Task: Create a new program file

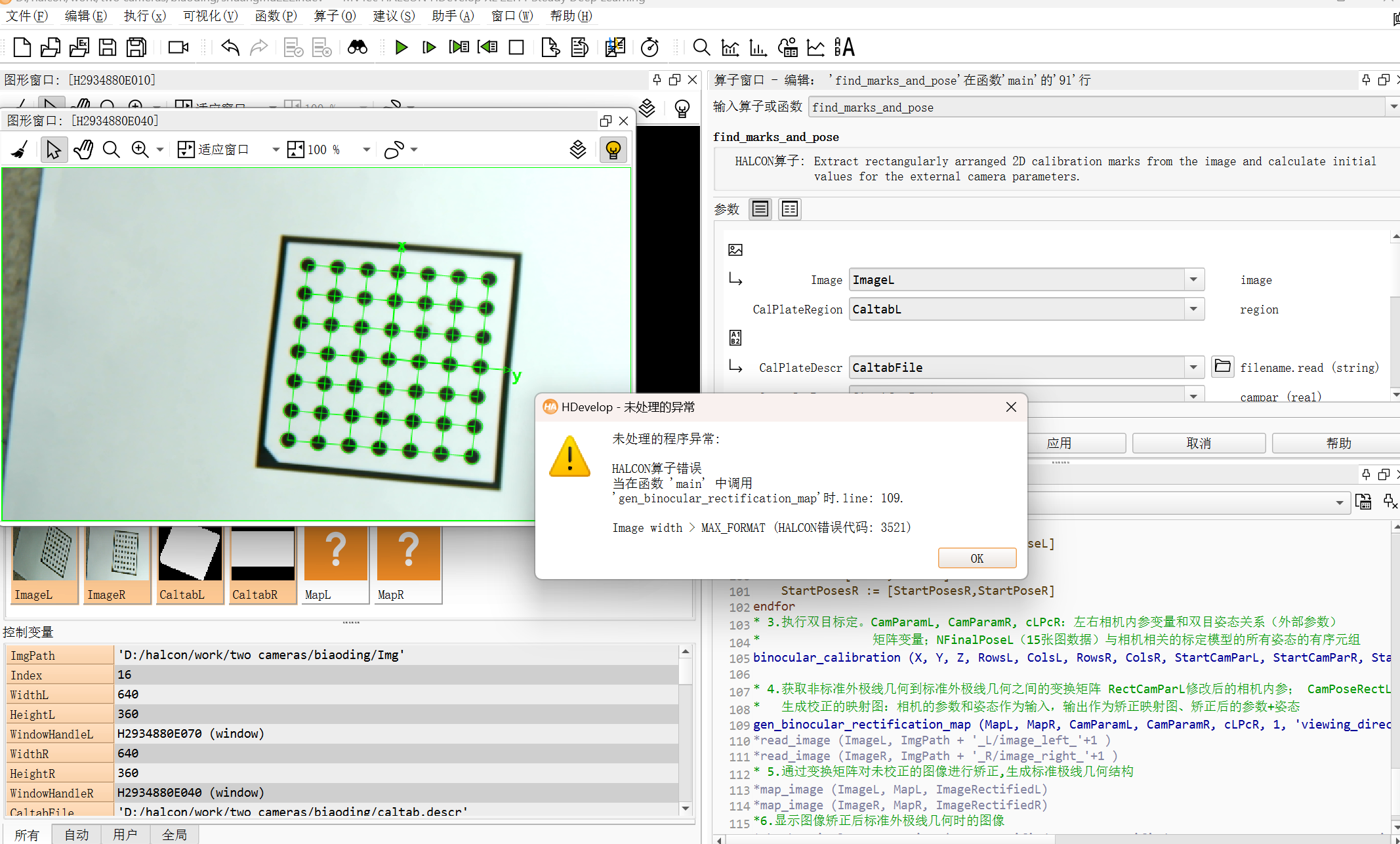Action: [x=22, y=47]
